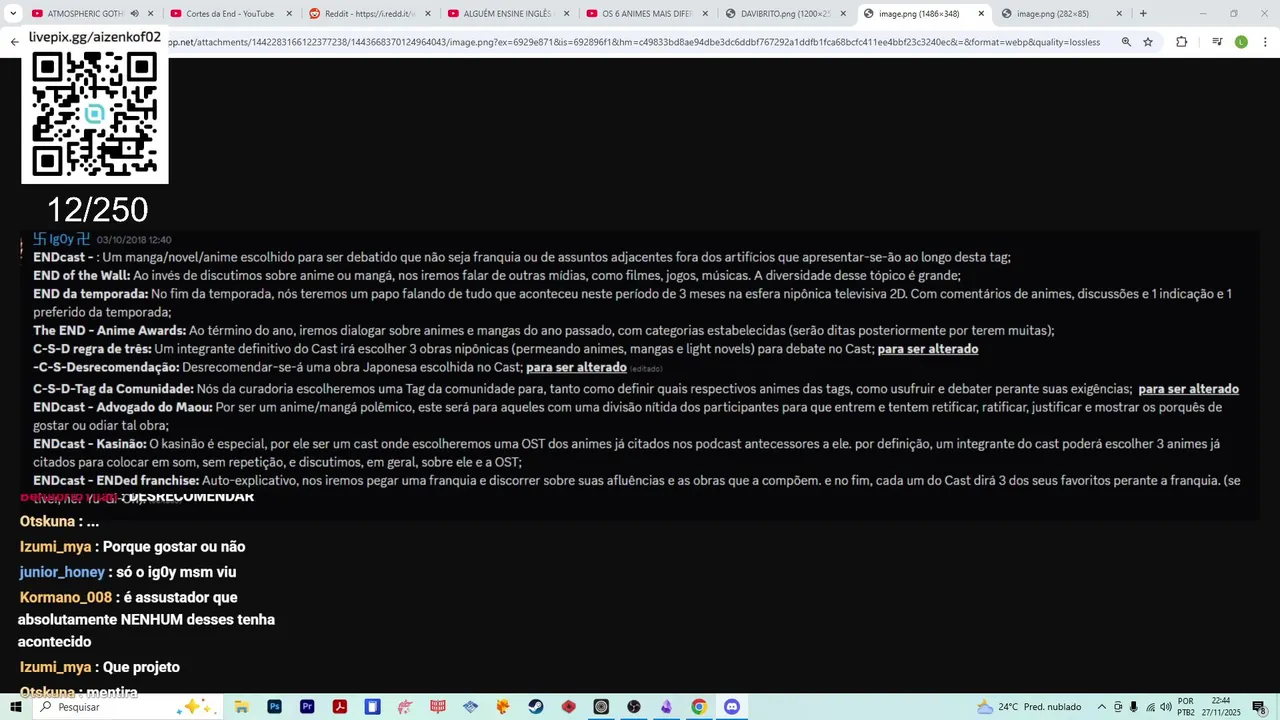The image size is (1280, 720).
Task: Open Steam from the taskbar
Action: [536, 707]
